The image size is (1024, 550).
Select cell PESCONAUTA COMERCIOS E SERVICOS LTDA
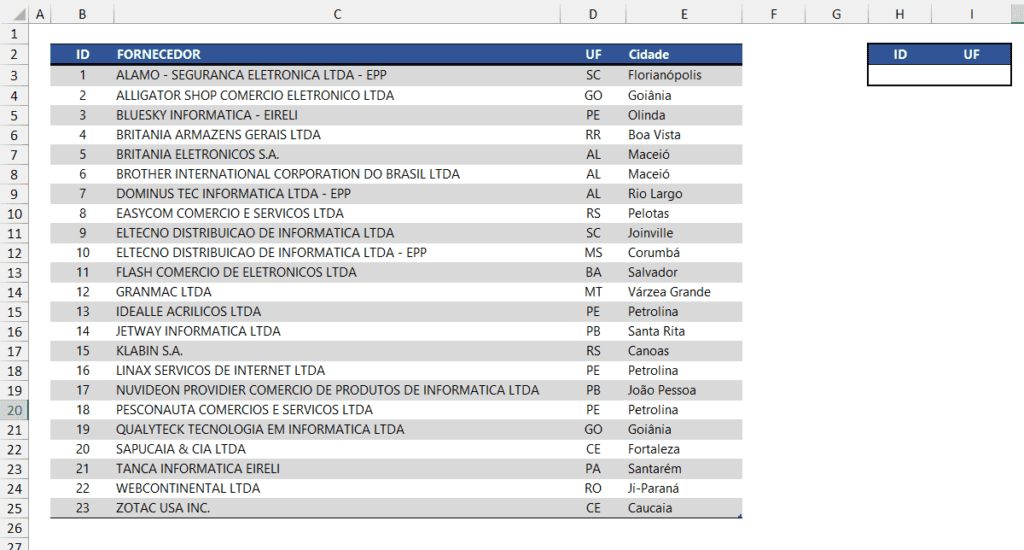337,410
